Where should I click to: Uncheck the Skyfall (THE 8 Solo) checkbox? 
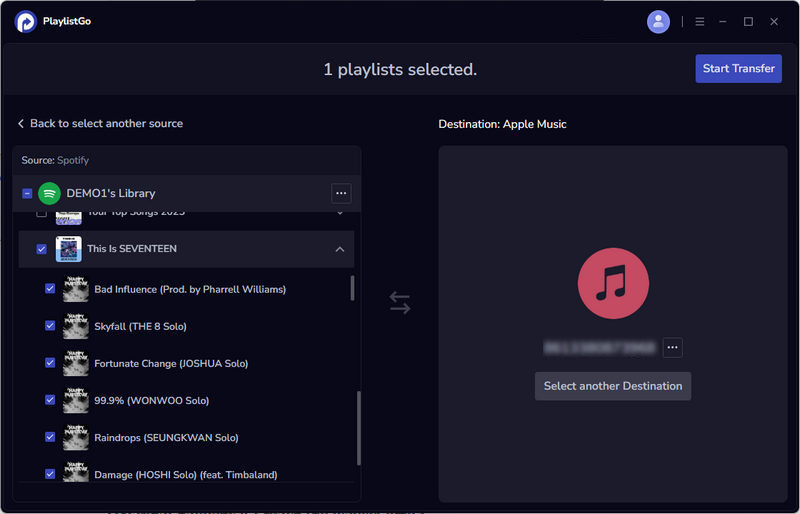50,326
